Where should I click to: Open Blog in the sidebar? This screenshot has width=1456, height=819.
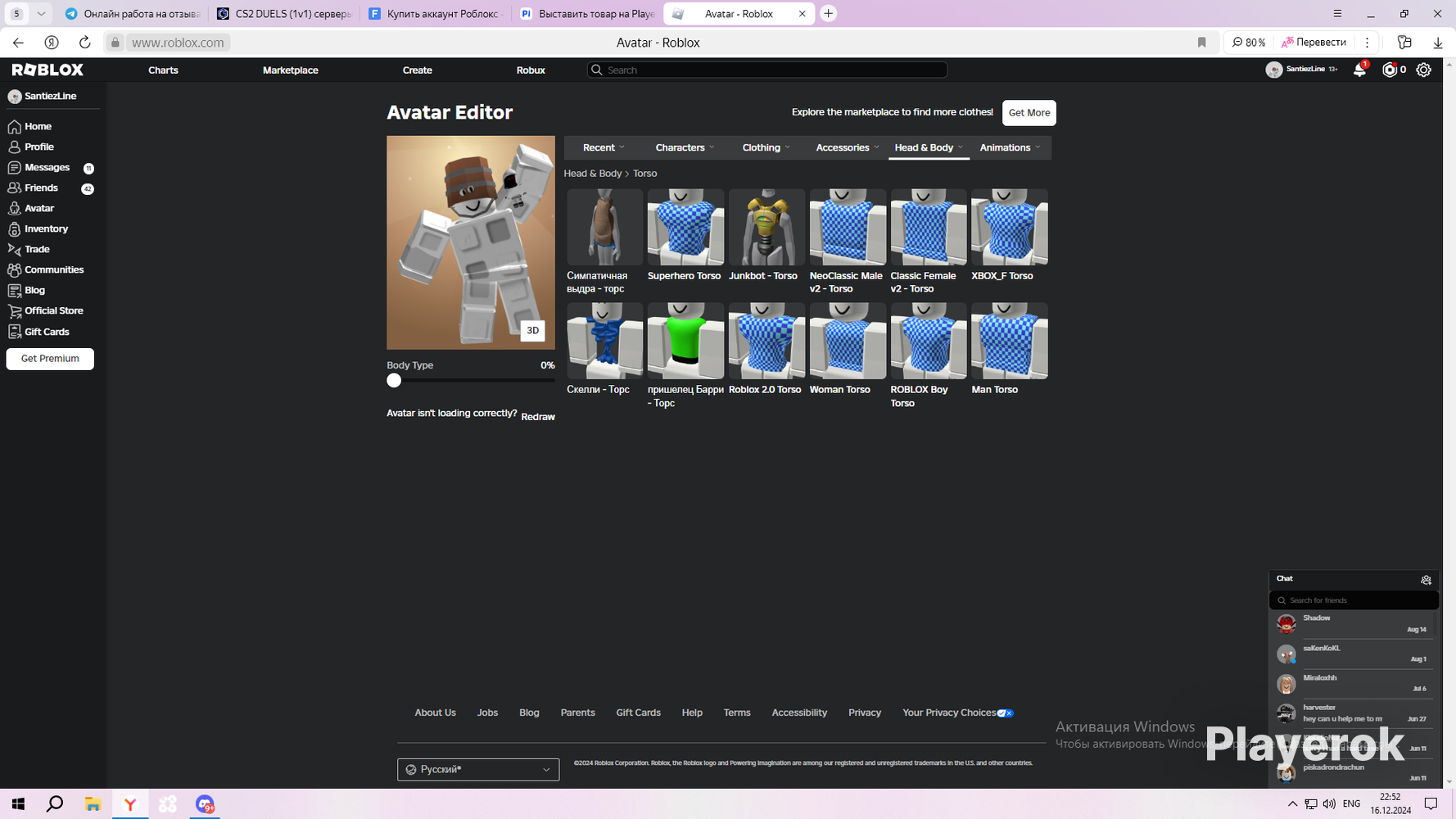34,290
